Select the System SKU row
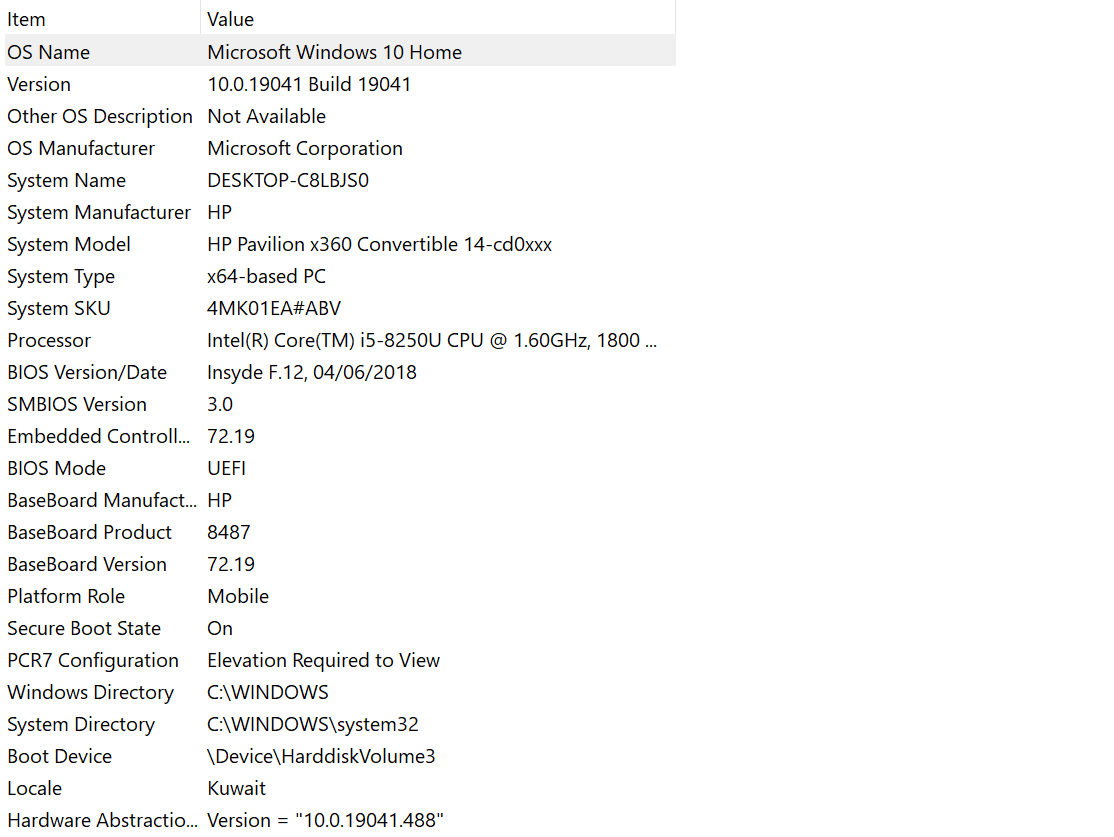Image resolution: width=1114 pixels, height=837 pixels. pos(340,308)
